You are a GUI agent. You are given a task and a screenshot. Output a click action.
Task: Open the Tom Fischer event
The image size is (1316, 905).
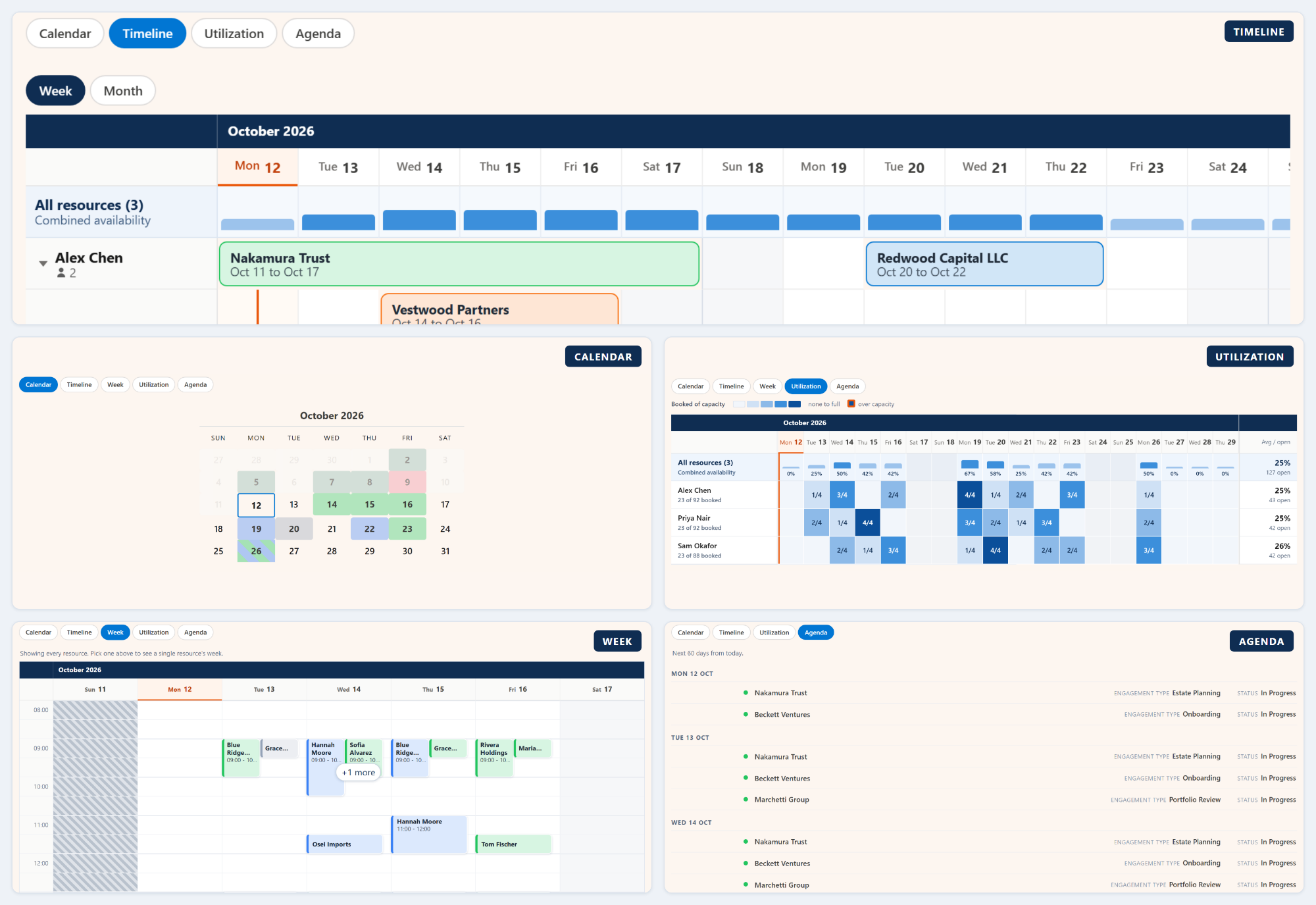[x=513, y=844]
